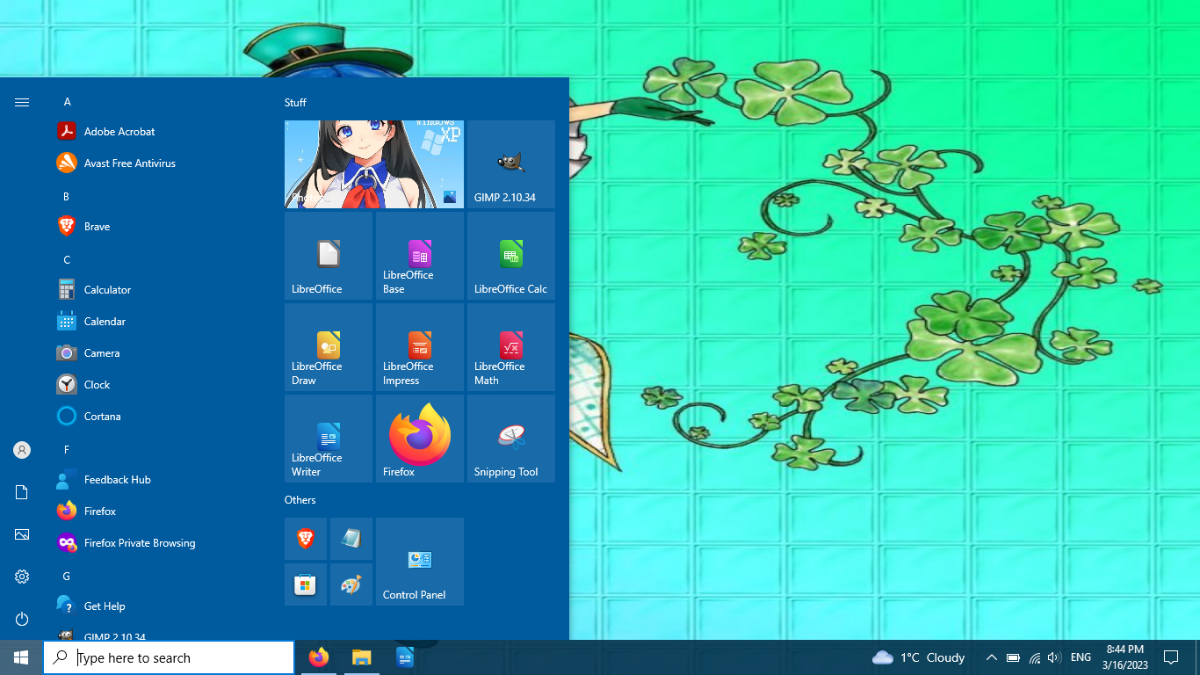Open the Photos live tile with anime image

(374, 164)
